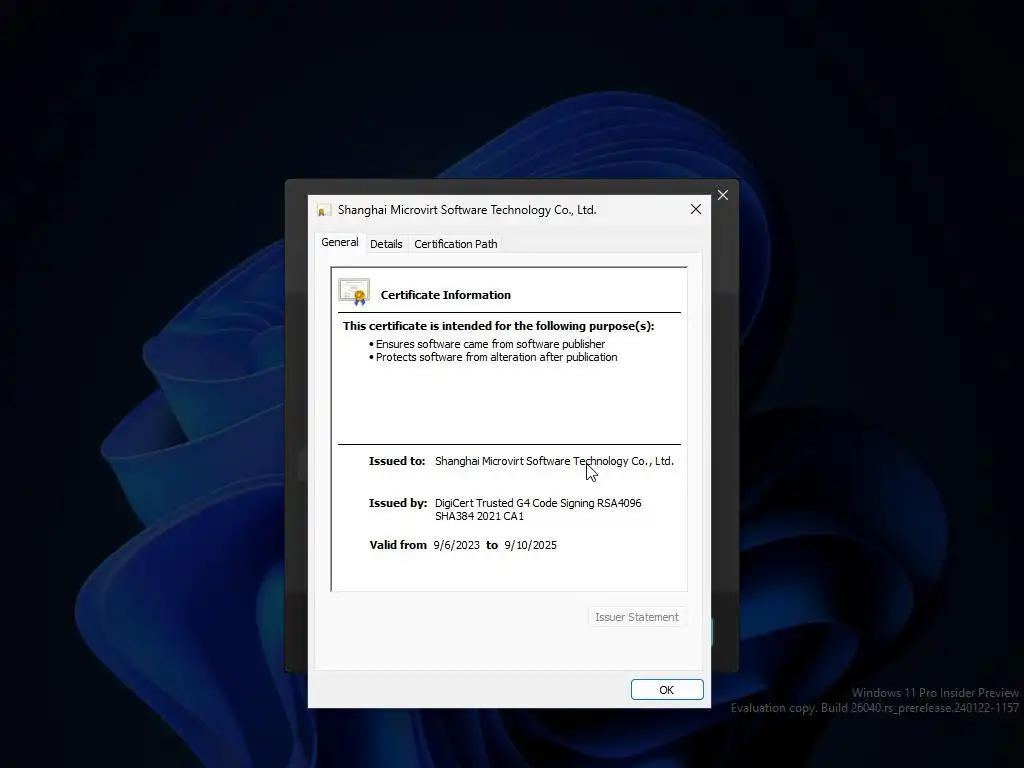Select the General tab

click(340, 242)
